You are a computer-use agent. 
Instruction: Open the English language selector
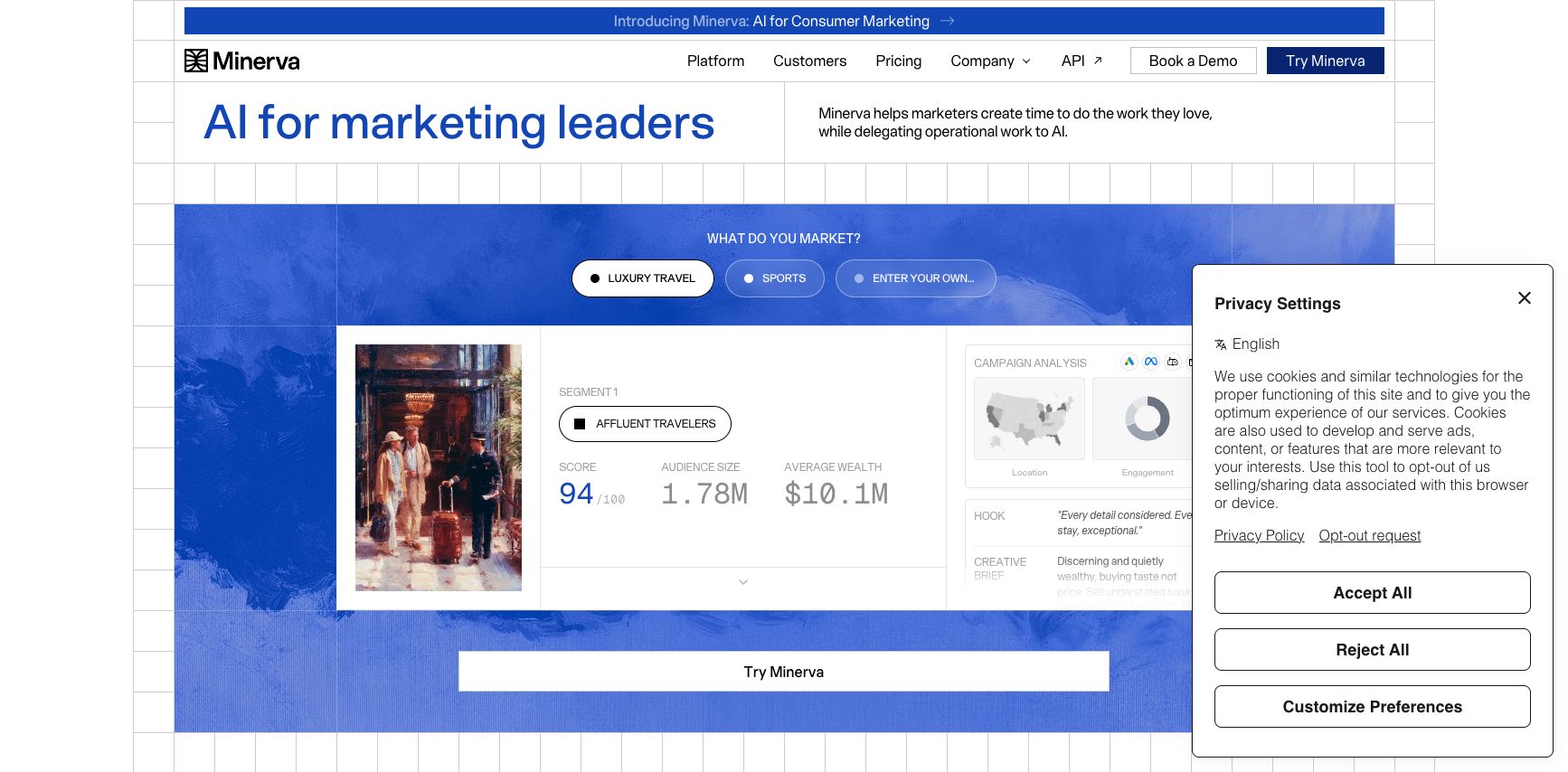(1247, 344)
